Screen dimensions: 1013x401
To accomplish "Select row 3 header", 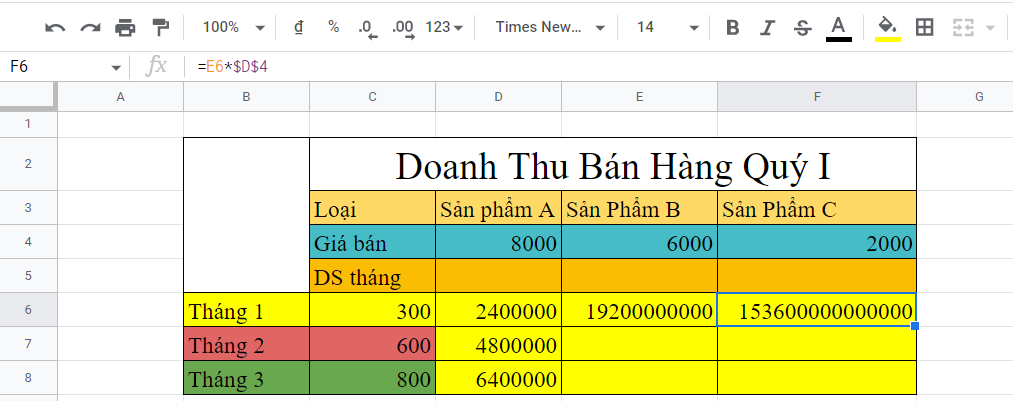I will (28, 207).
